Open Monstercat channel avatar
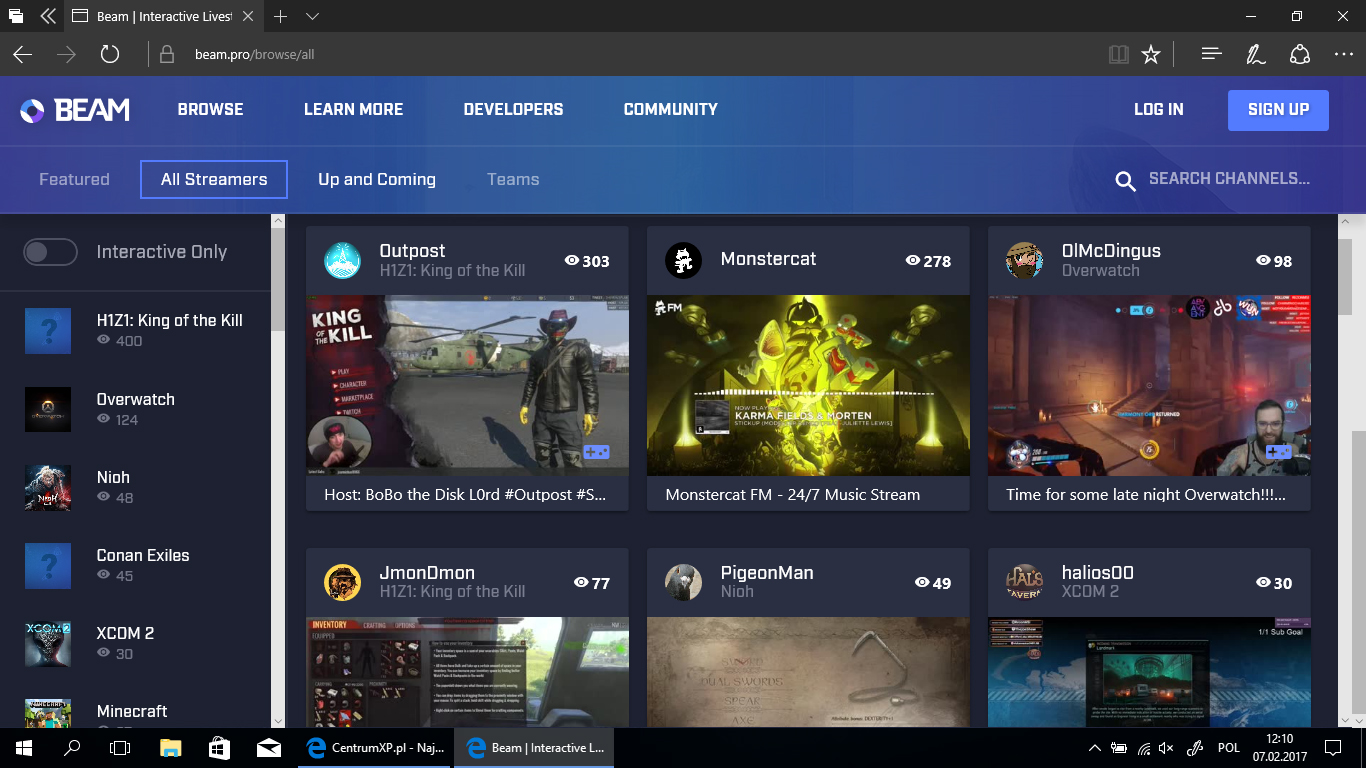This screenshot has width=1366, height=768. 684,260
